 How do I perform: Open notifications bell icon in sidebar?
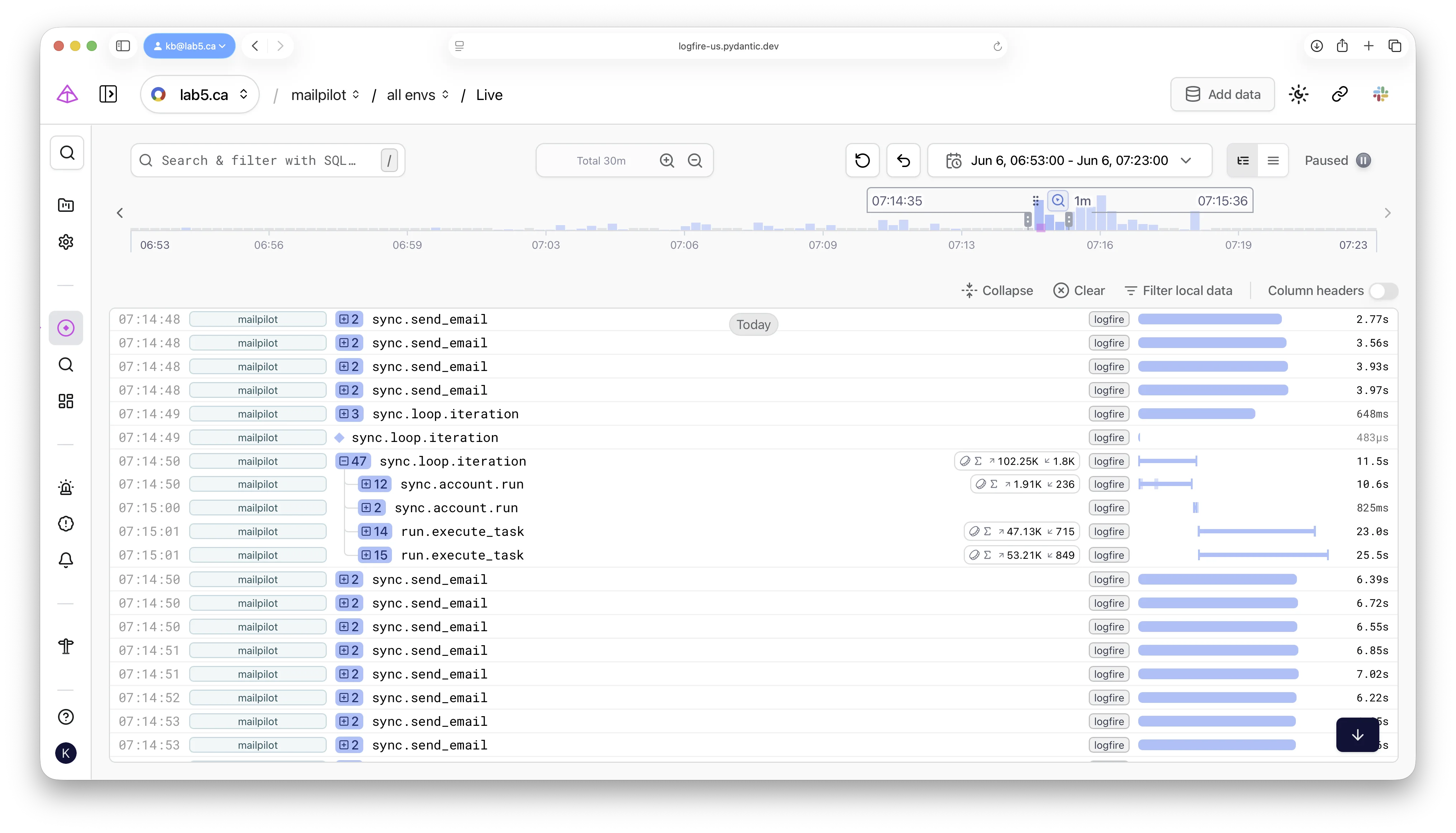pos(66,560)
